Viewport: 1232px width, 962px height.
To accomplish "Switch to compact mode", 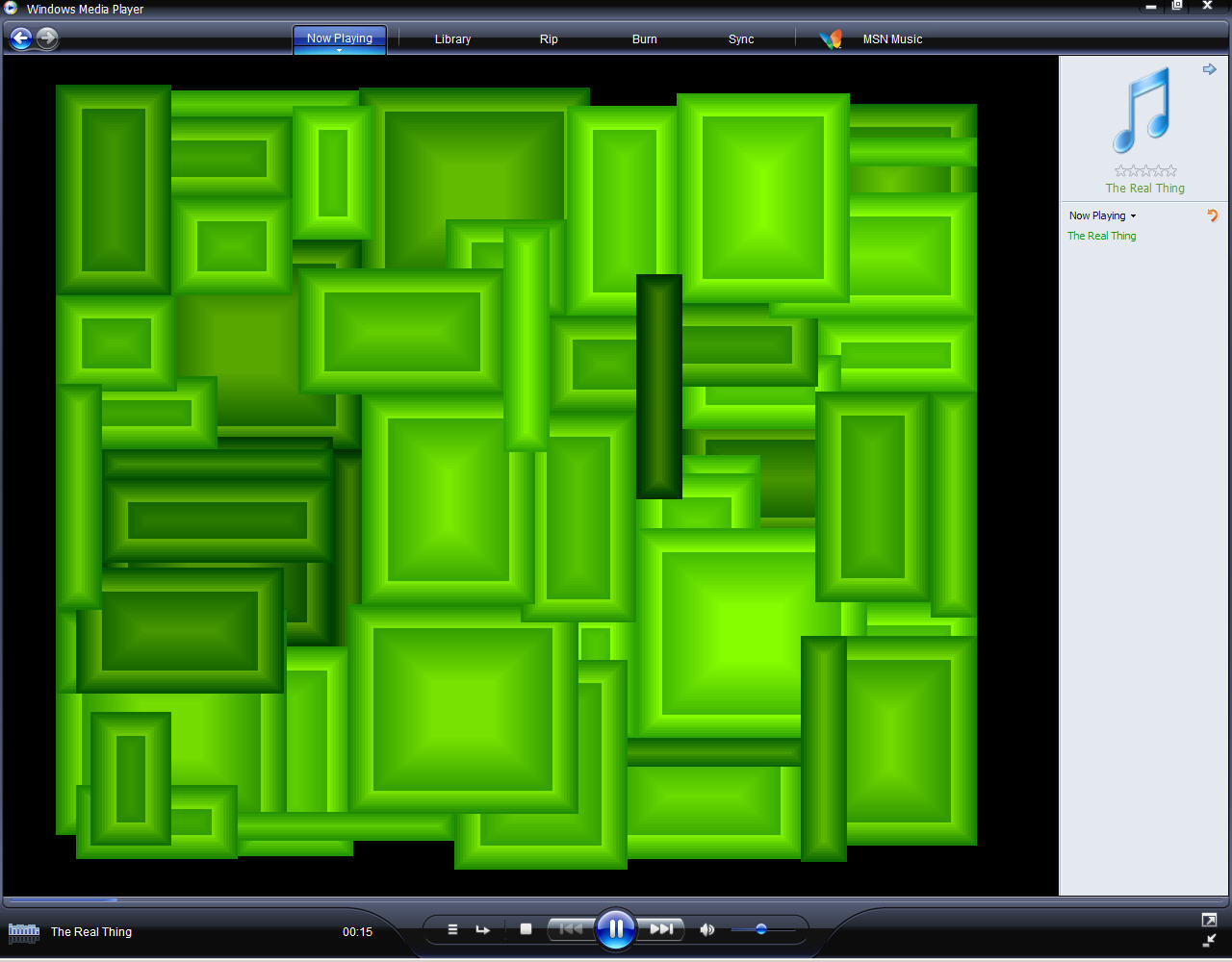I will click(x=1209, y=941).
